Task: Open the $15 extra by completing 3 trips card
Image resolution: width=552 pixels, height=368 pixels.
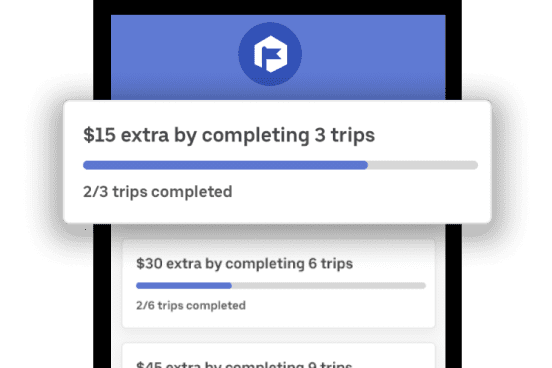Action: tap(277, 162)
